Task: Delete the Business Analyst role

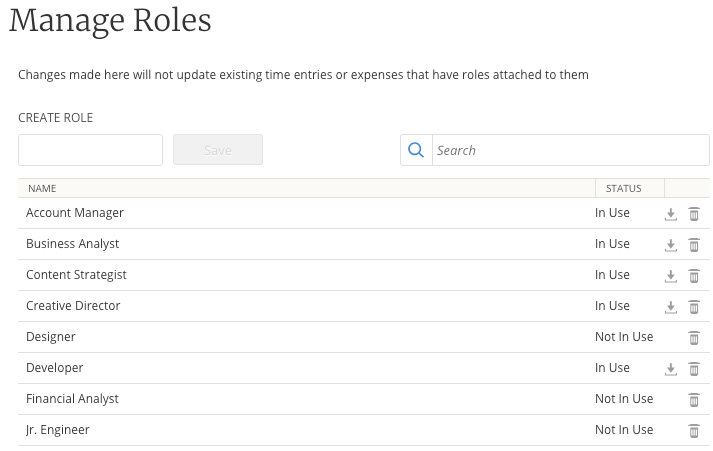Action: [694, 245]
